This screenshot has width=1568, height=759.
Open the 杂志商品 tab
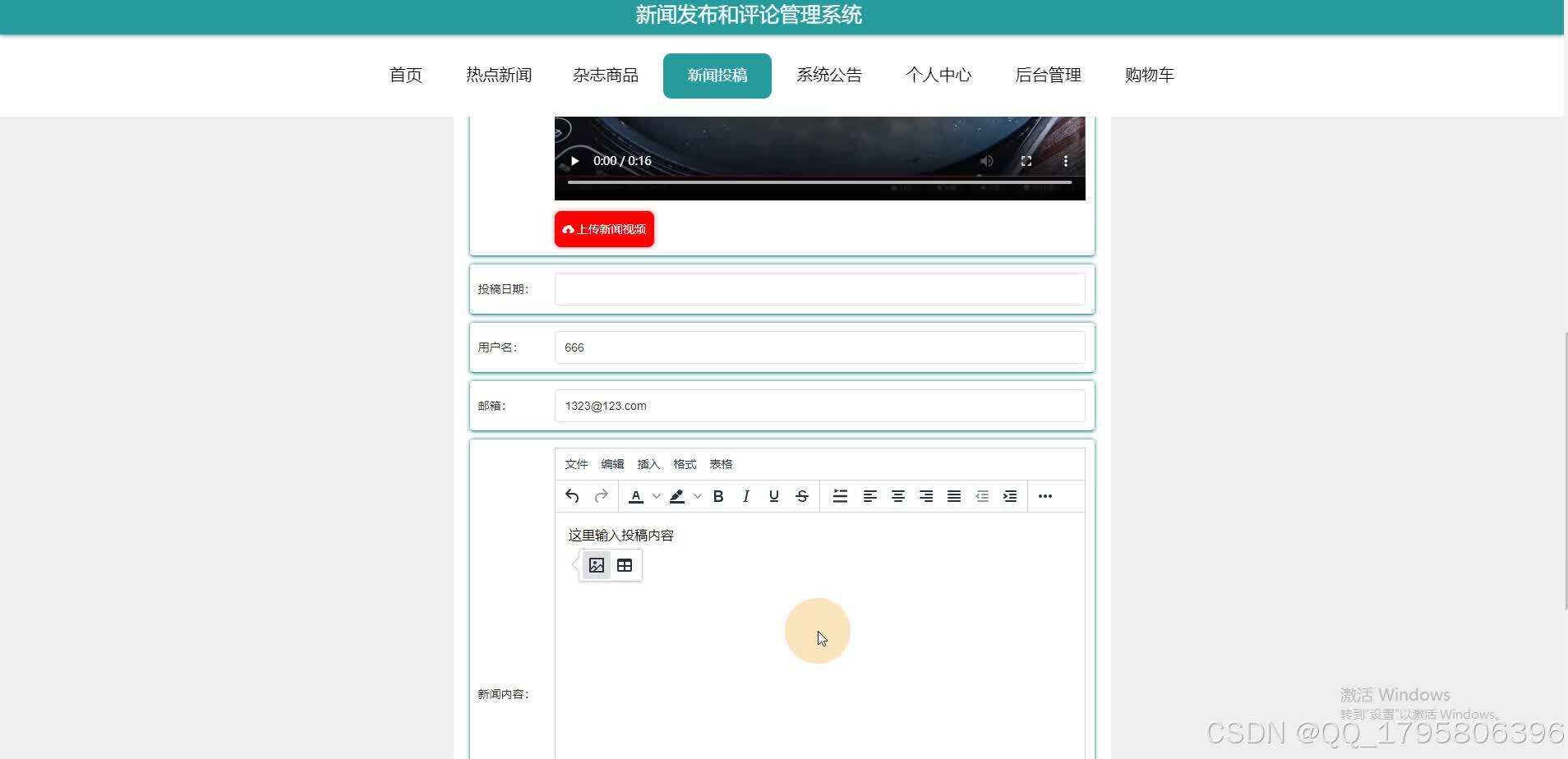click(606, 76)
